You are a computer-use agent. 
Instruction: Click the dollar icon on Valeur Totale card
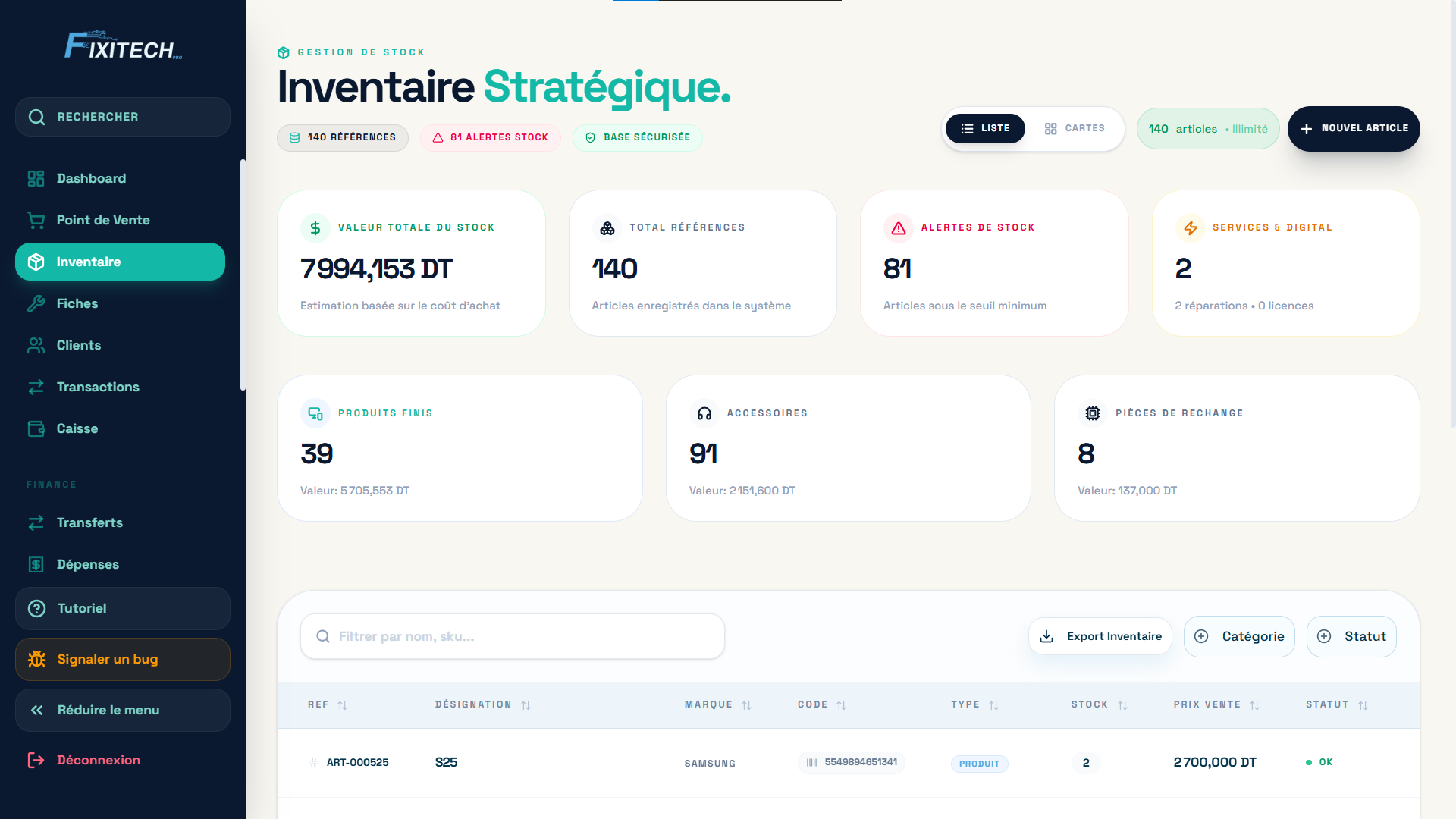pos(315,227)
